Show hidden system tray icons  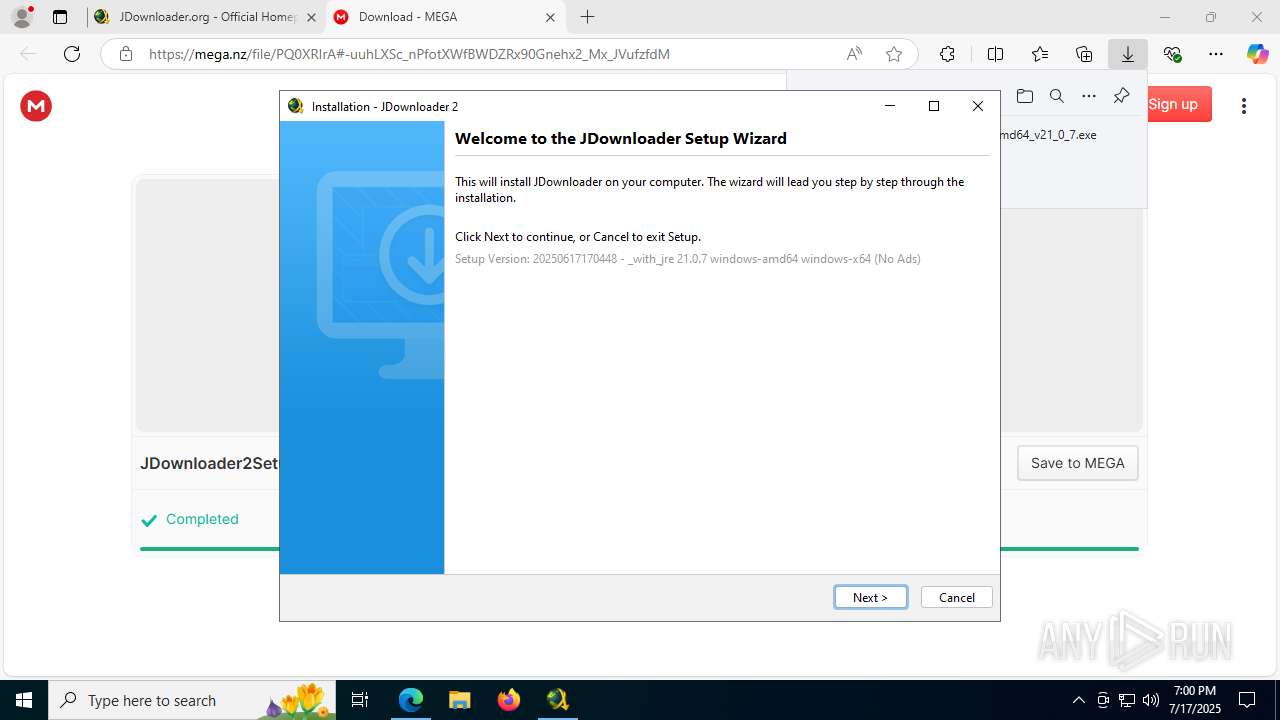coord(1078,700)
